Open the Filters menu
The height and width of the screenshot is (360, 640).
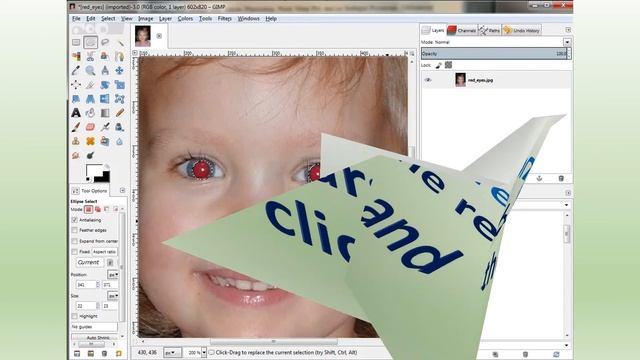click(224, 18)
